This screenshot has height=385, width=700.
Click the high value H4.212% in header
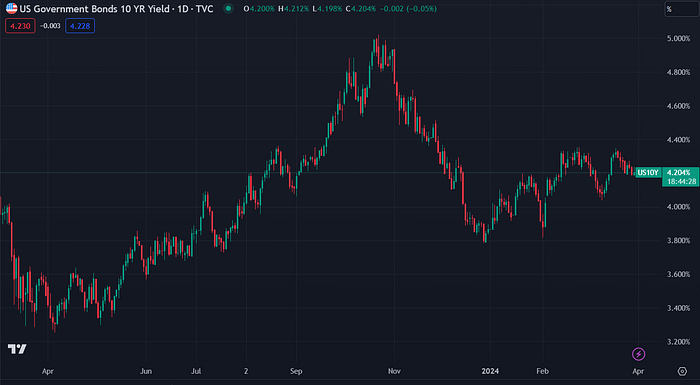pos(294,9)
